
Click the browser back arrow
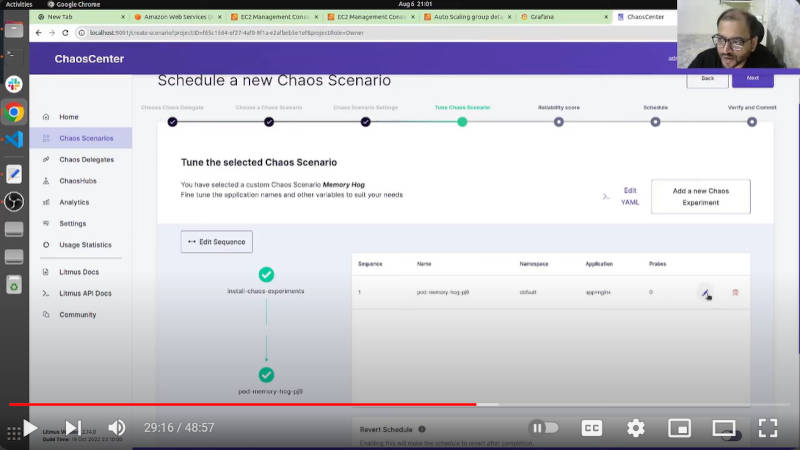39,33
